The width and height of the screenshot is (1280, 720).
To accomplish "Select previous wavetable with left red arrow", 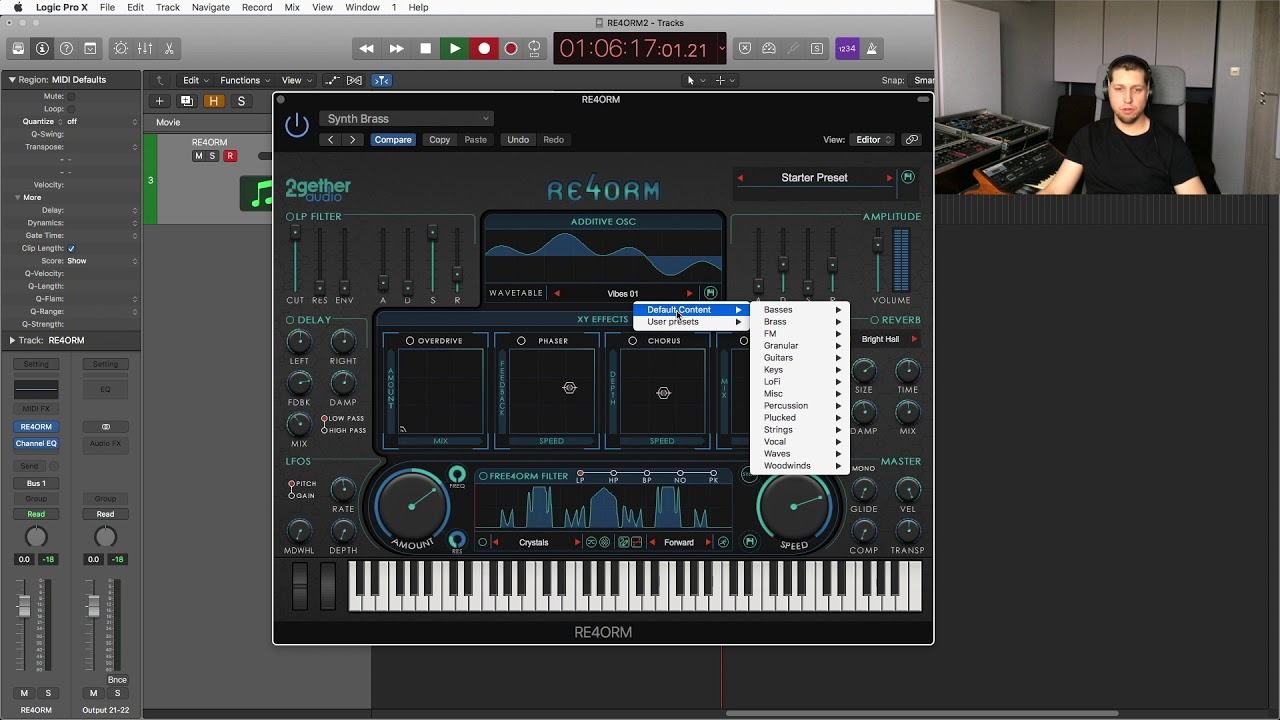I will pyautogui.click(x=557, y=293).
